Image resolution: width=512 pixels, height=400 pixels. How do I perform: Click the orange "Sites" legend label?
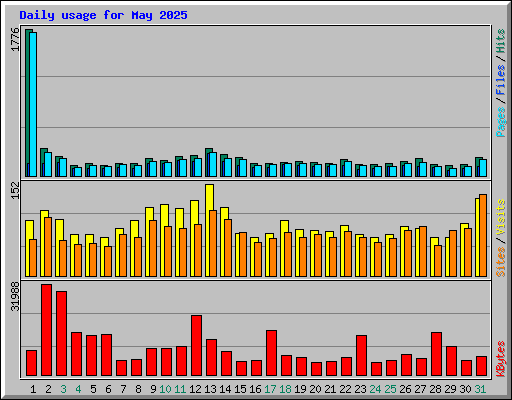point(501,262)
